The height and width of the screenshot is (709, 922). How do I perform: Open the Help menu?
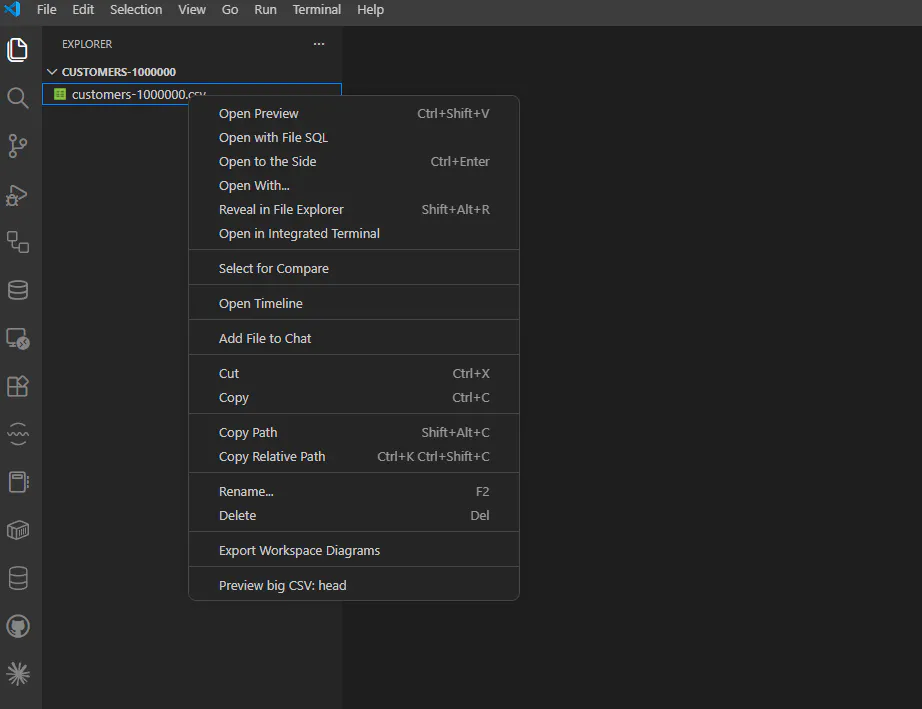(x=370, y=9)
